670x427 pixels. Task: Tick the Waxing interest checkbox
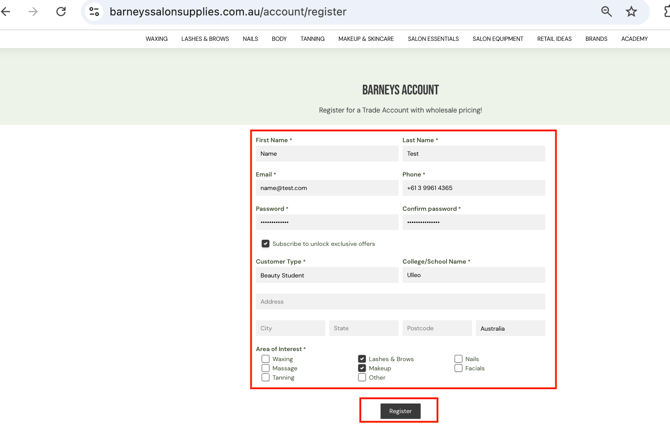click(265, 359)
